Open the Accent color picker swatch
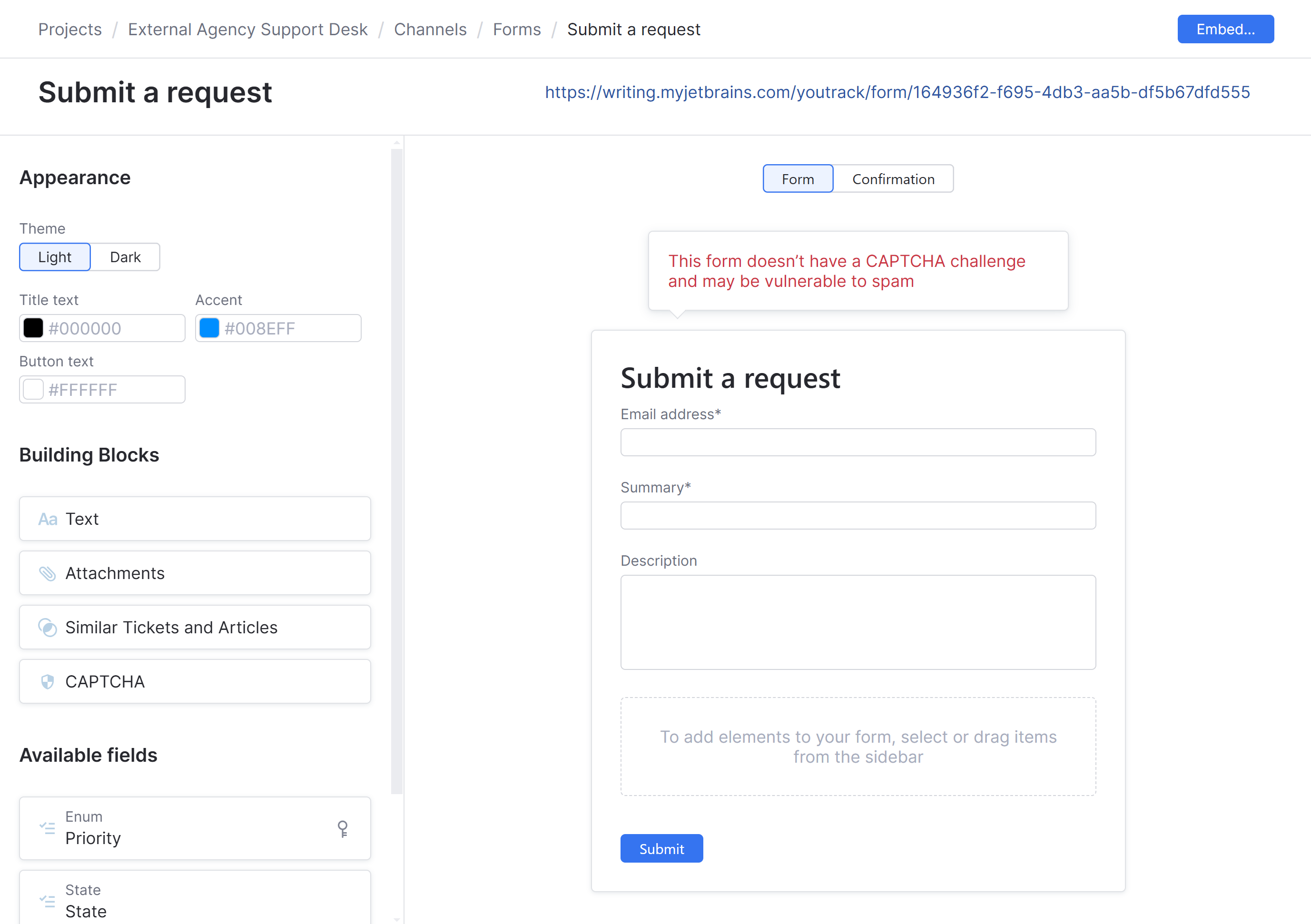This screenshot has height=924, width=1311. [209, 328]
